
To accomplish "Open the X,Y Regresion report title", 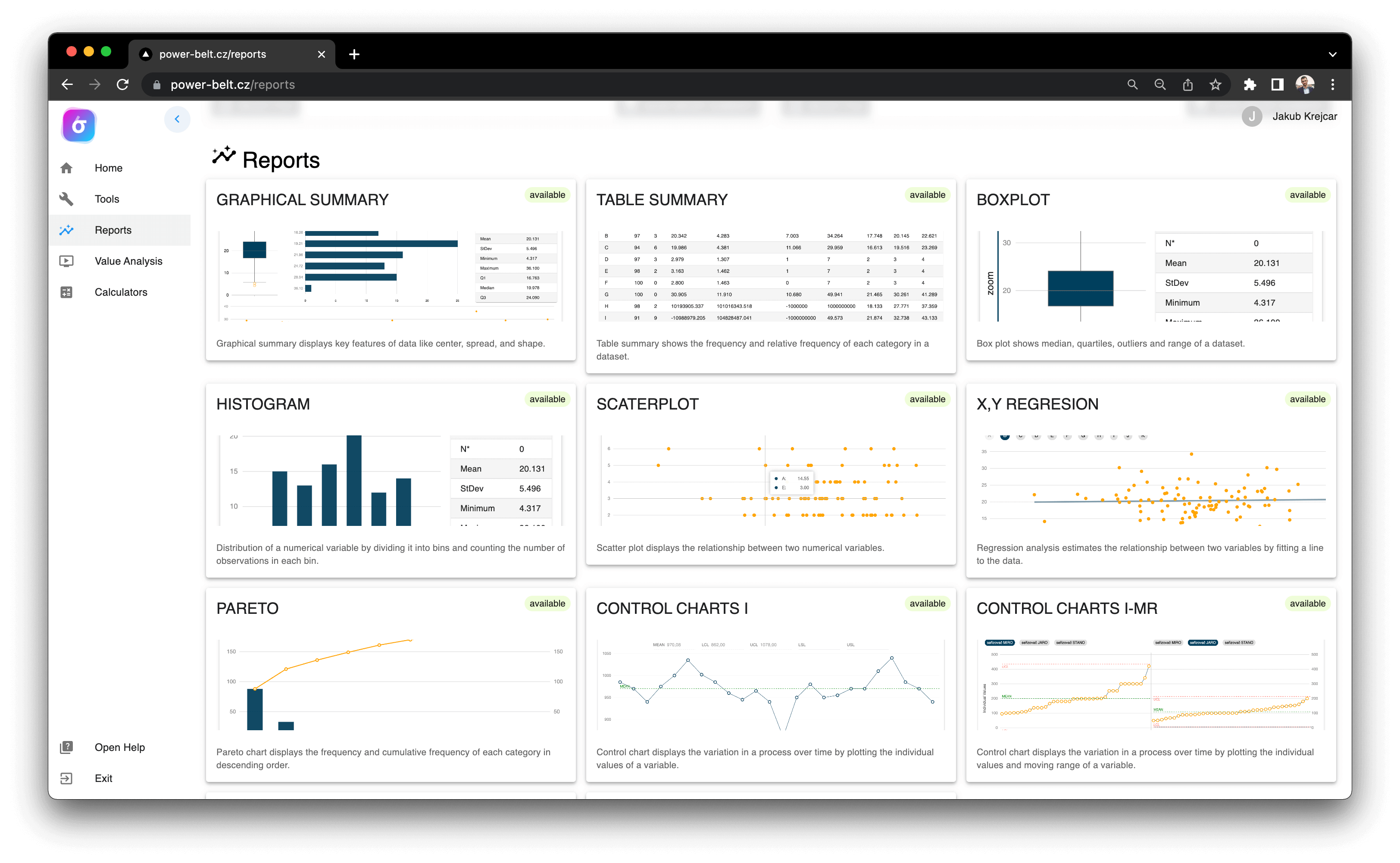I will tap(1037, 404).
